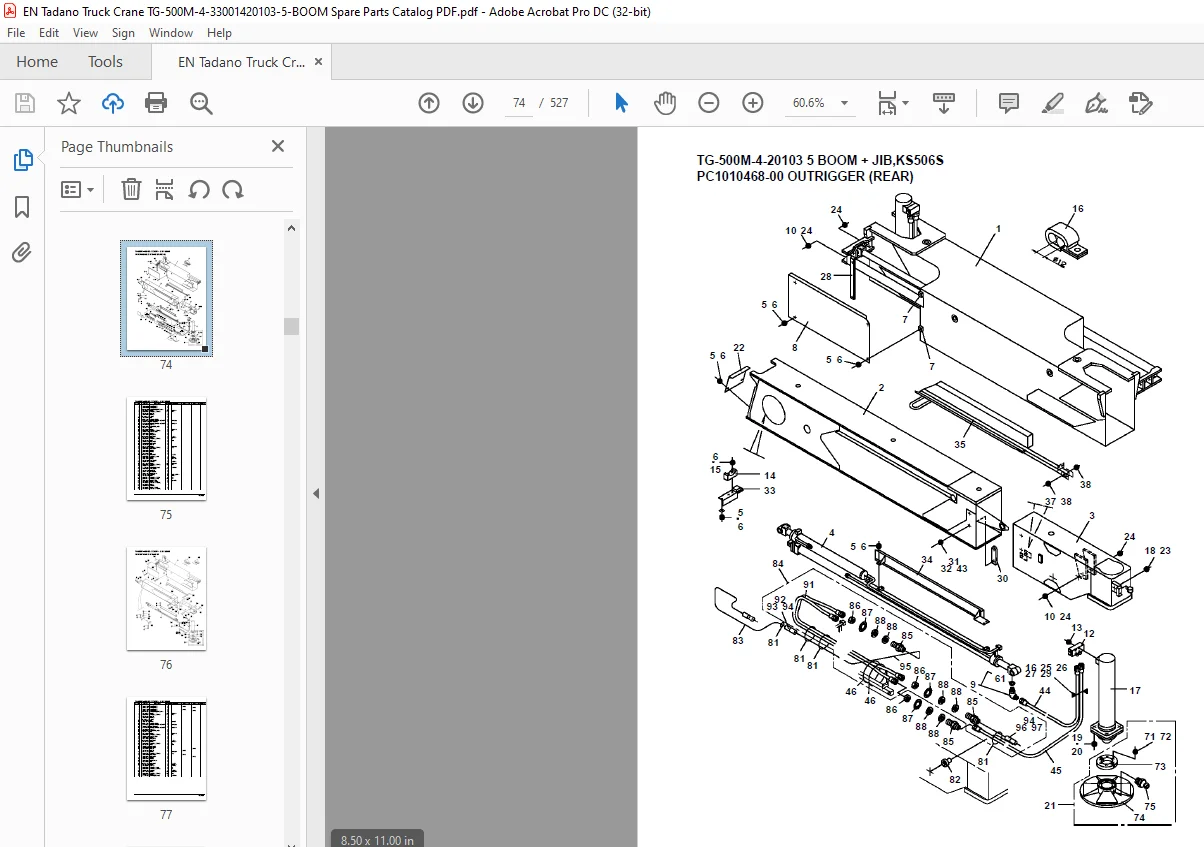Click the page number field showing 74

click(x=519, y=103)
